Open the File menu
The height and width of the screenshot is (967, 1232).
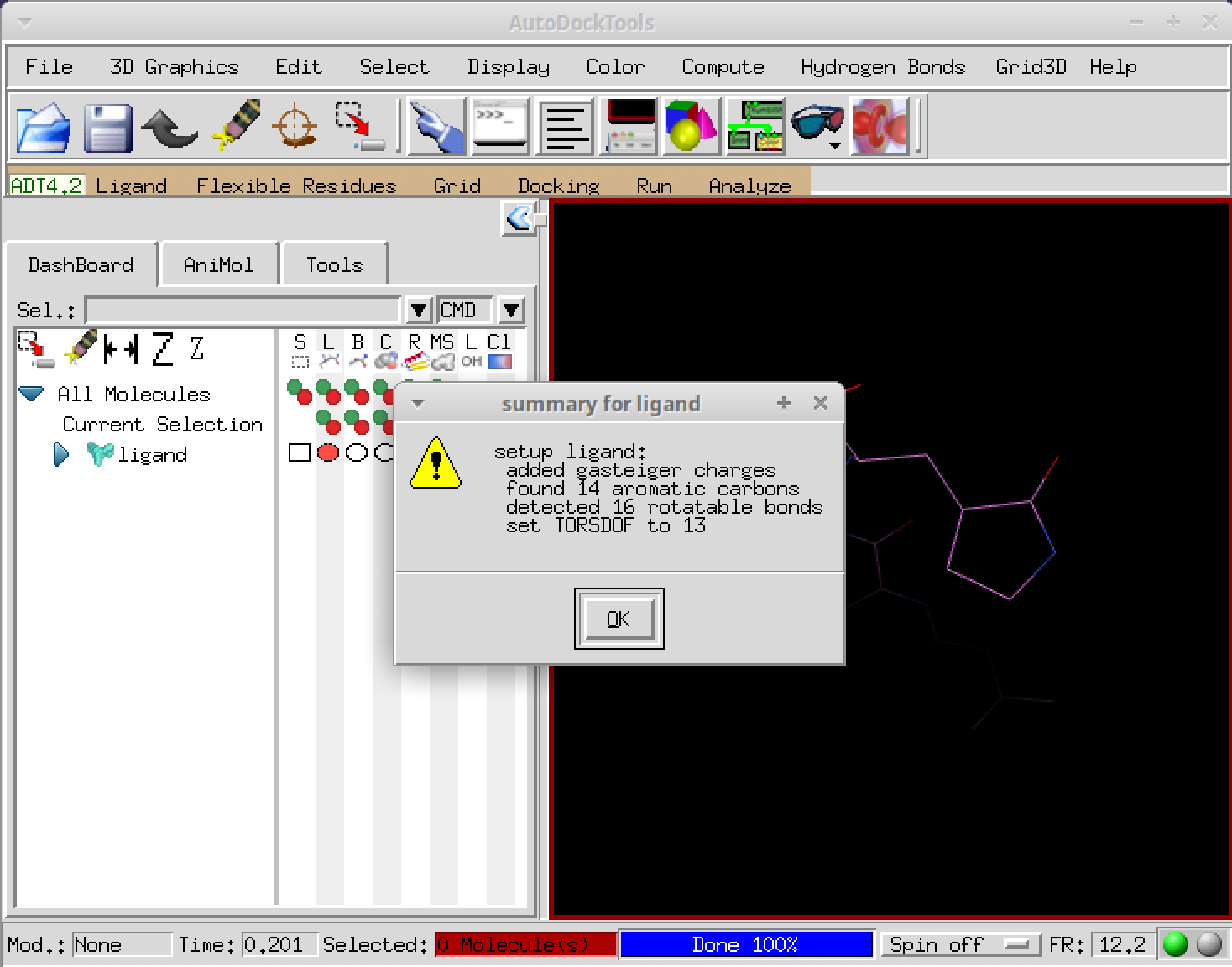click(x=50, y=67)
